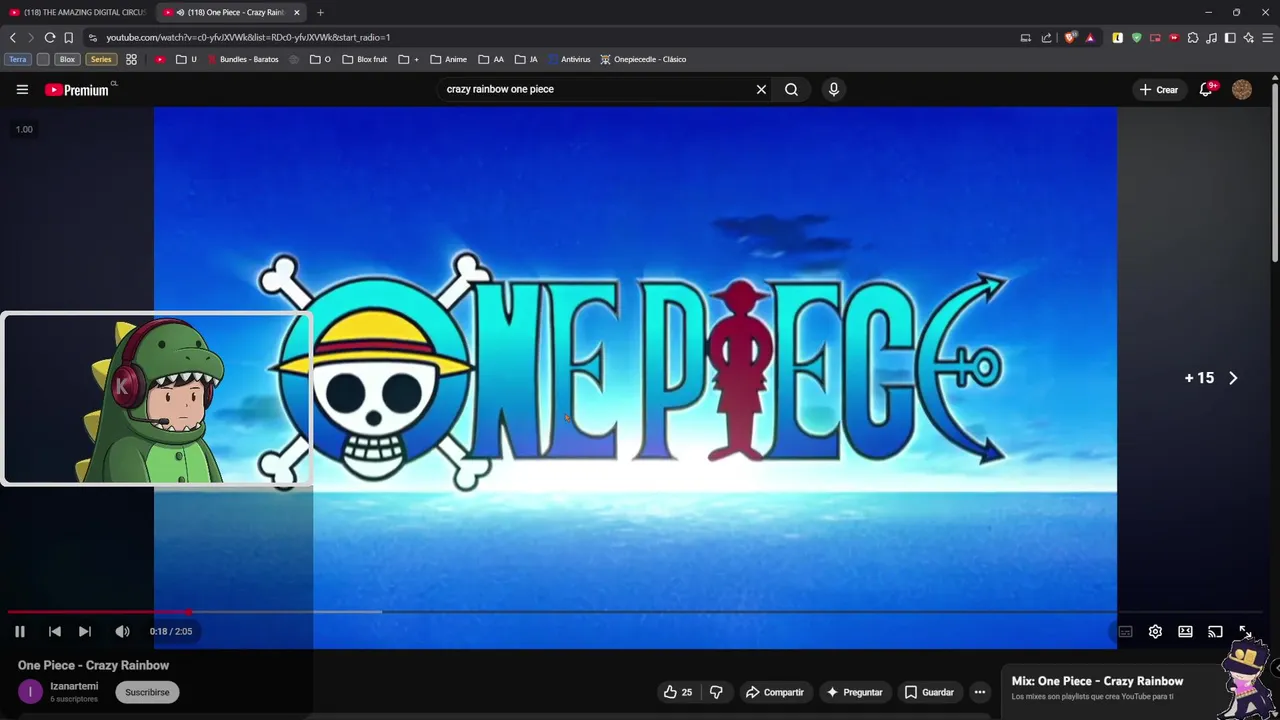The width and height of the screenshot is (1280, 720).
Task: Select the One Piece - Crazy Rainbow tab
Action: pyautogui.click(x=230, y=12)
